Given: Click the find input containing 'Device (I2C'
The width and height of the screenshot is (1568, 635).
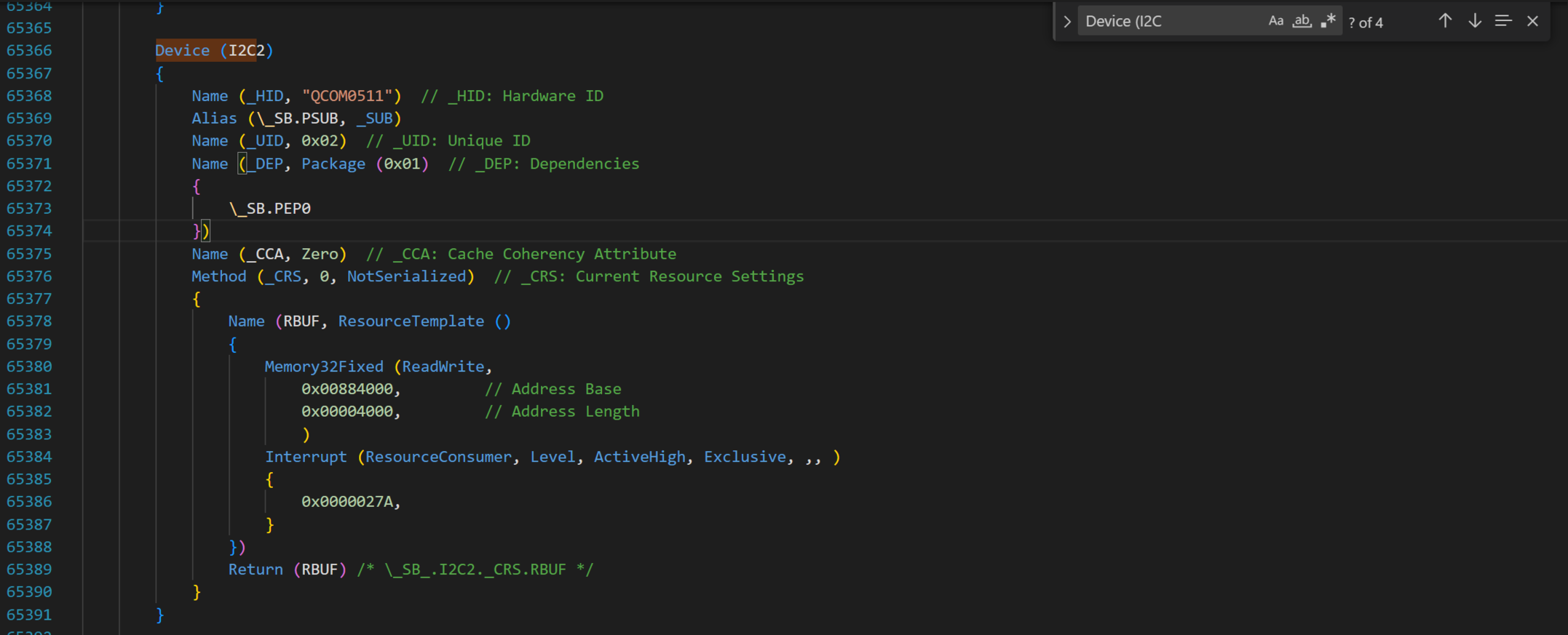Looking at the screenshot, I should tap(1168, 22).
